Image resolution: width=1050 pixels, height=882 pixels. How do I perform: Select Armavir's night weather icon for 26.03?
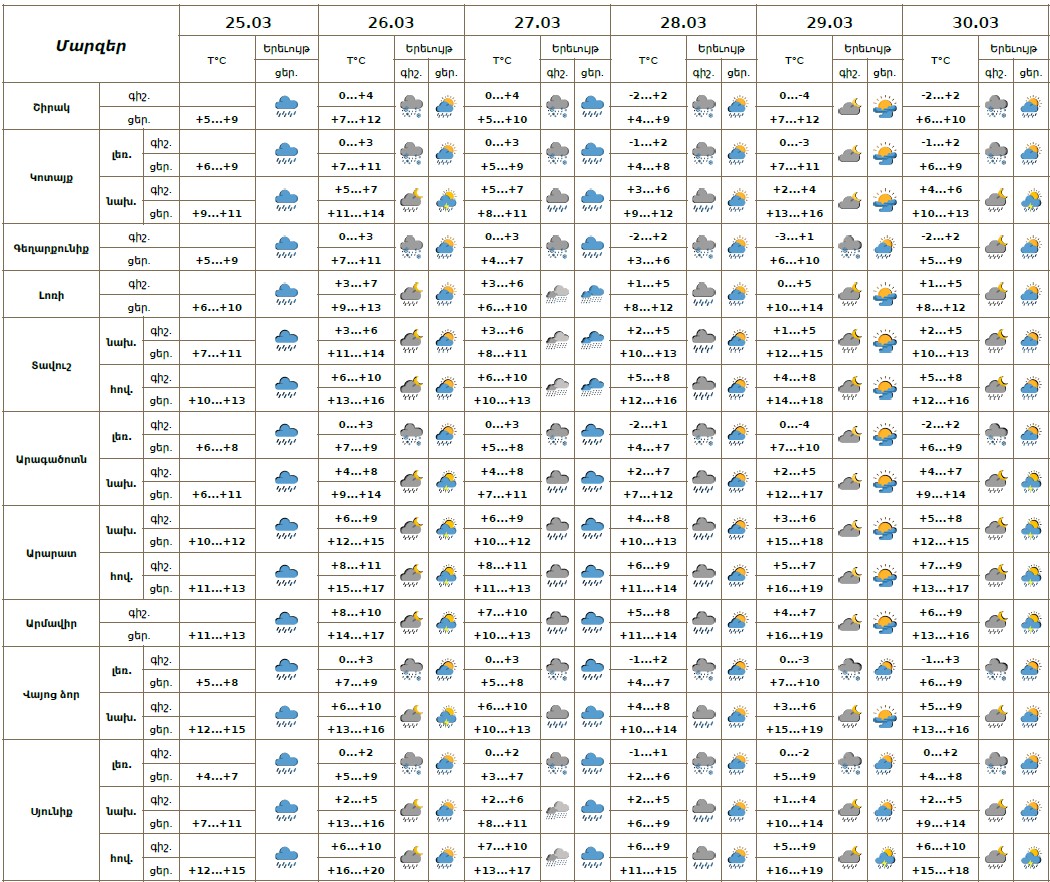[x=411, y=623]
